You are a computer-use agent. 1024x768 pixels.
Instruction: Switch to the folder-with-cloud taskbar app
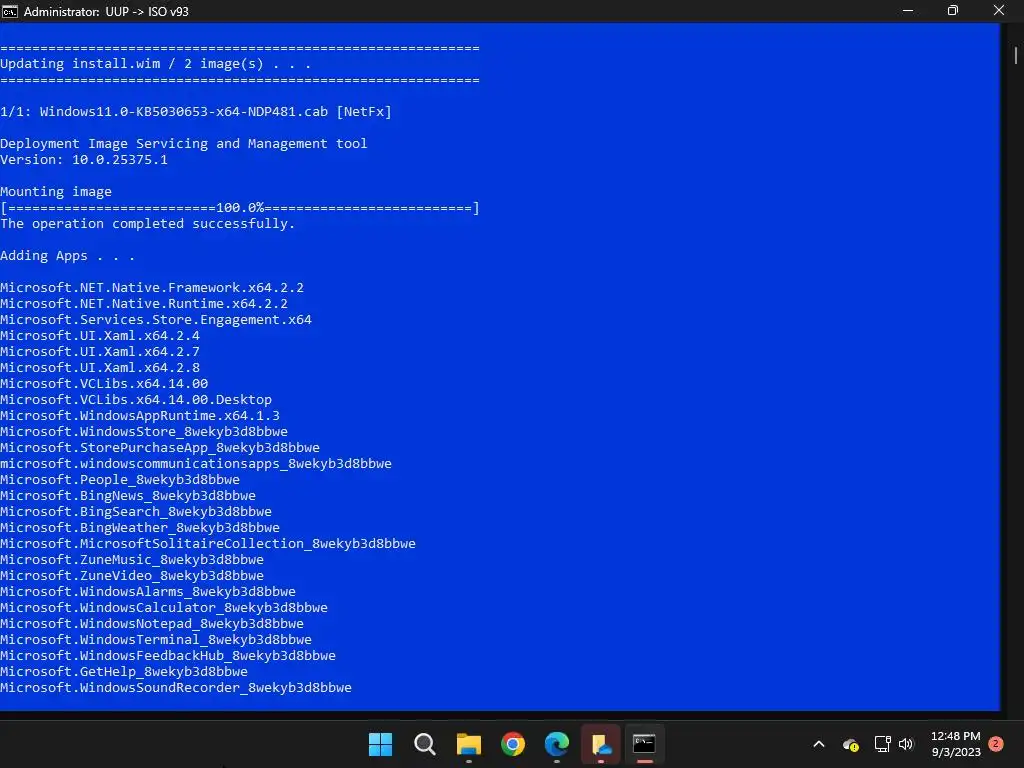601,744
